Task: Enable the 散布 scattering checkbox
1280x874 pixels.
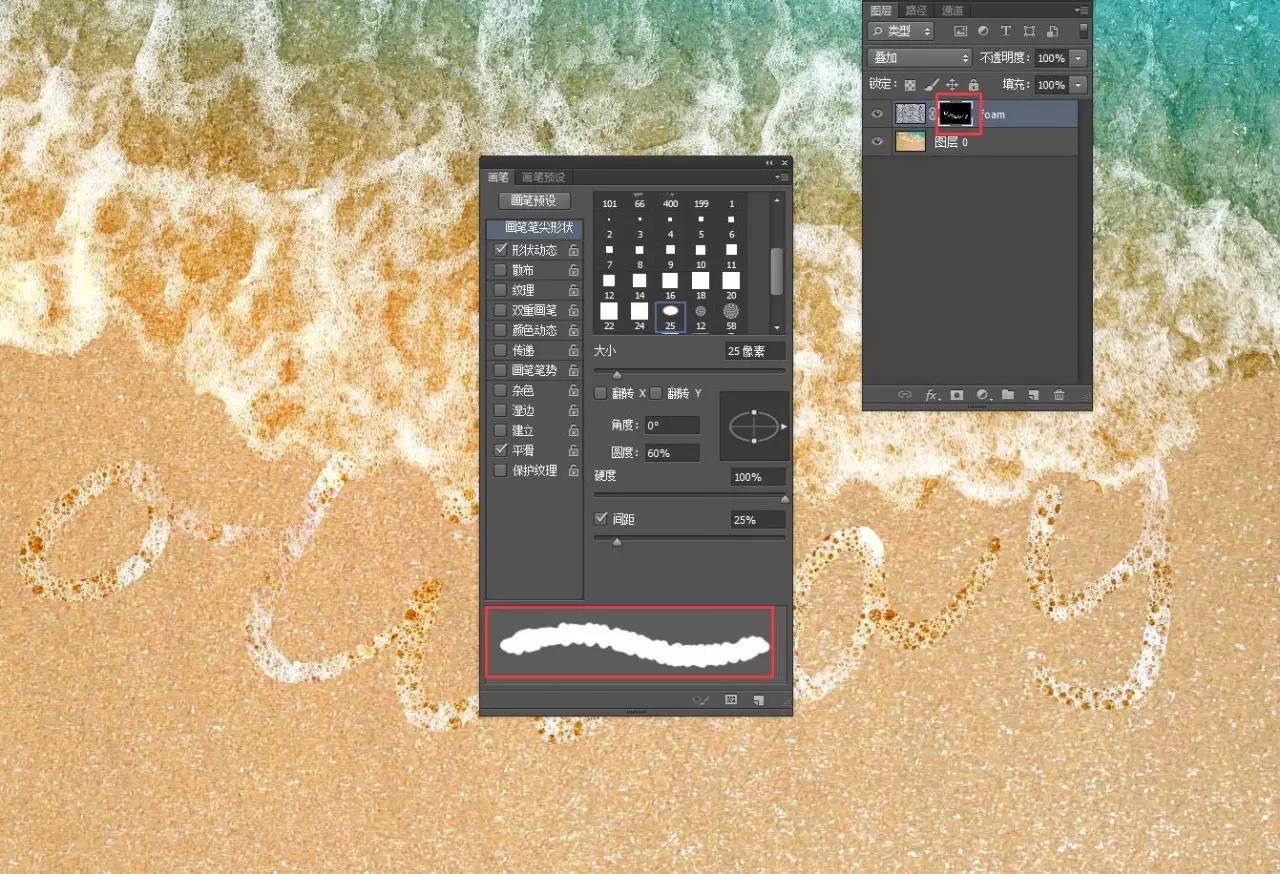Action: tap(500, 270)
